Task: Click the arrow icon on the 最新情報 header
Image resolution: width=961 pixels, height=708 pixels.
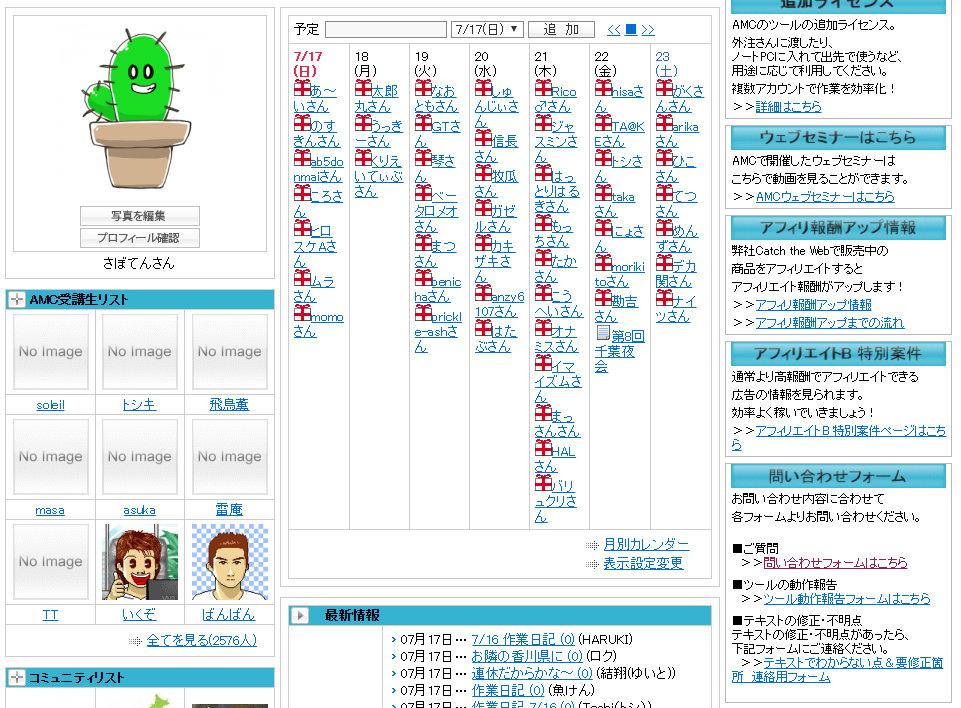Action: click(x=299, y=616)
